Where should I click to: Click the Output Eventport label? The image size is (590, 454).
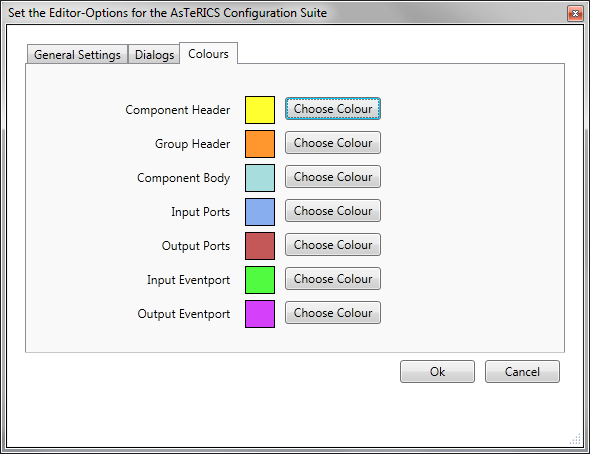click(184, 314)
